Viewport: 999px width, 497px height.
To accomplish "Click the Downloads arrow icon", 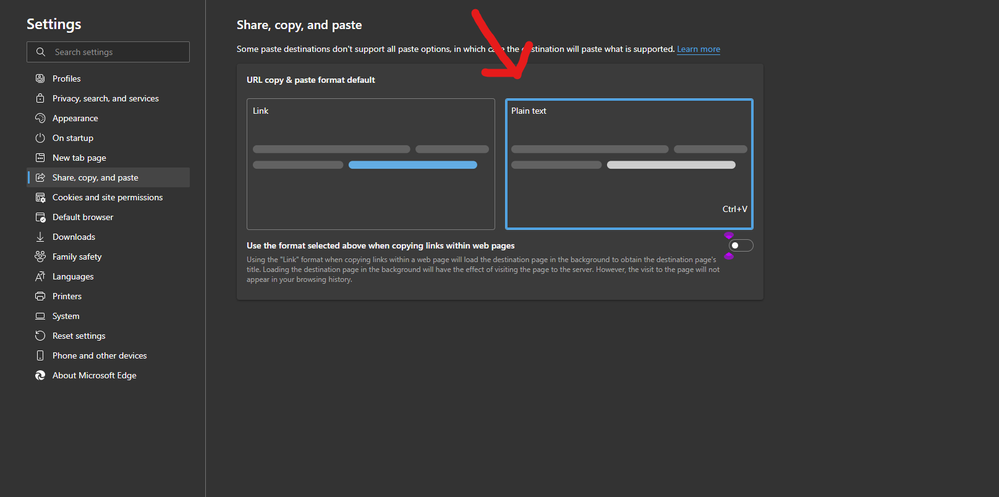I will [x=40, y=237].
